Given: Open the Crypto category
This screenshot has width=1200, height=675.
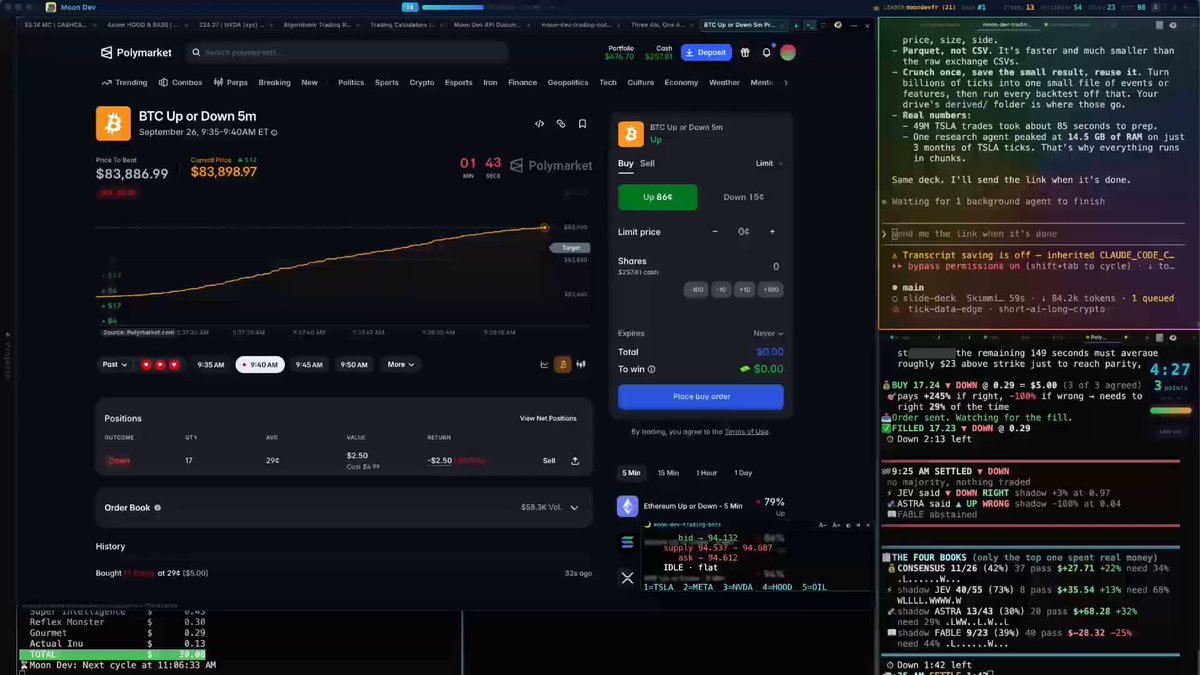Looking at the screenshot, I should pyautogui.click(x=422, y=83).
